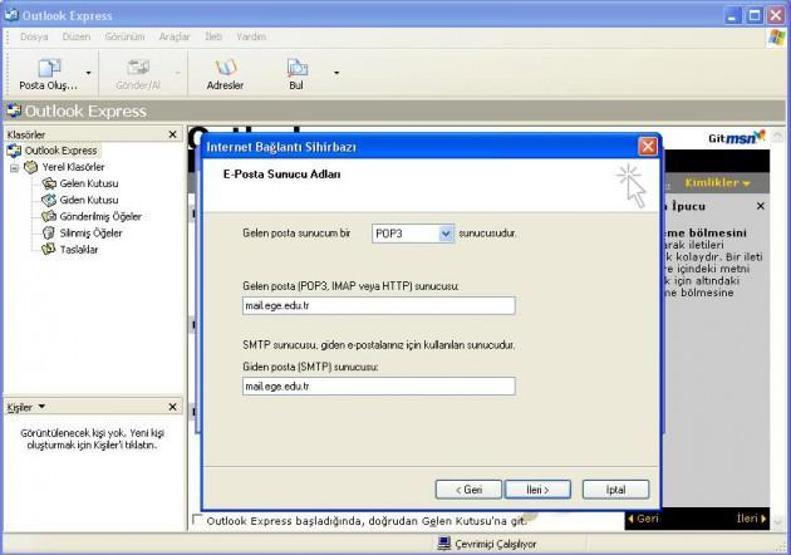
Task: Open the Posta Oluştur dropdown arrow
Action: pyautogui.click(x=88, y=73)
